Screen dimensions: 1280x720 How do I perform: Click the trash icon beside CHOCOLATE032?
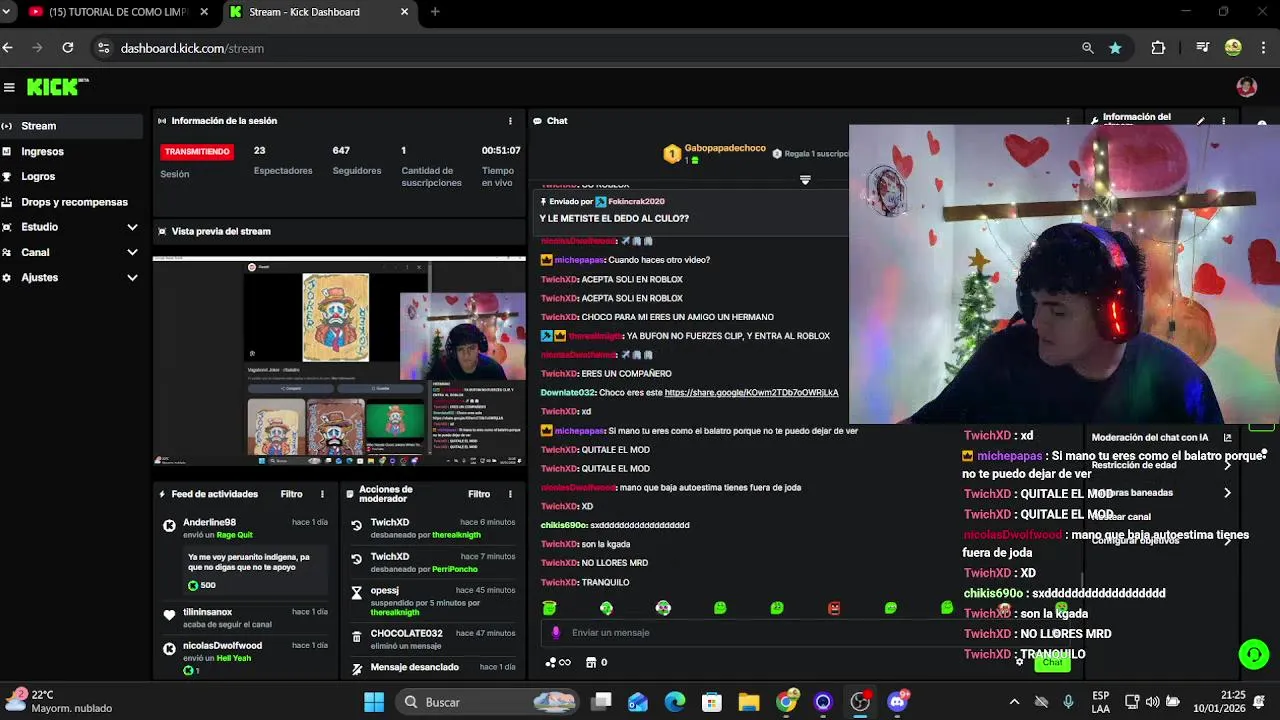pyautogui.click(x=356, y=637)
